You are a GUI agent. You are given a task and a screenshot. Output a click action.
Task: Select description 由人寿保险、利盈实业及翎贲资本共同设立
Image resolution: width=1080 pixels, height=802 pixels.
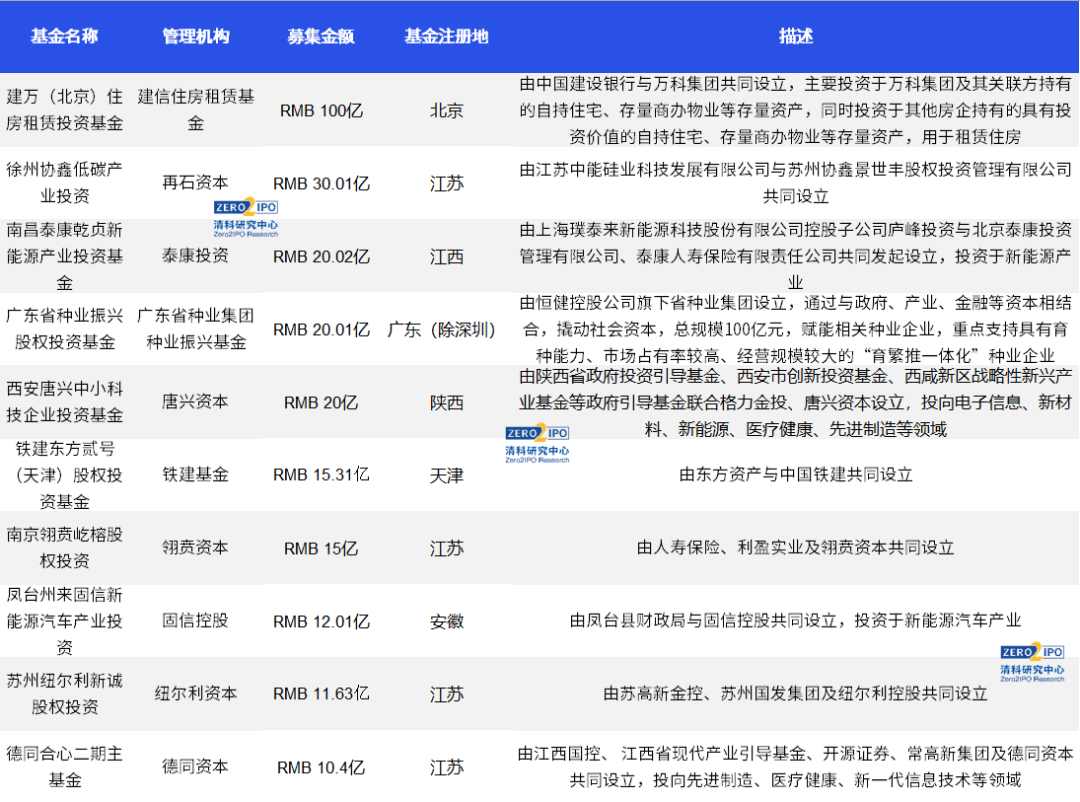pos(796,547)
